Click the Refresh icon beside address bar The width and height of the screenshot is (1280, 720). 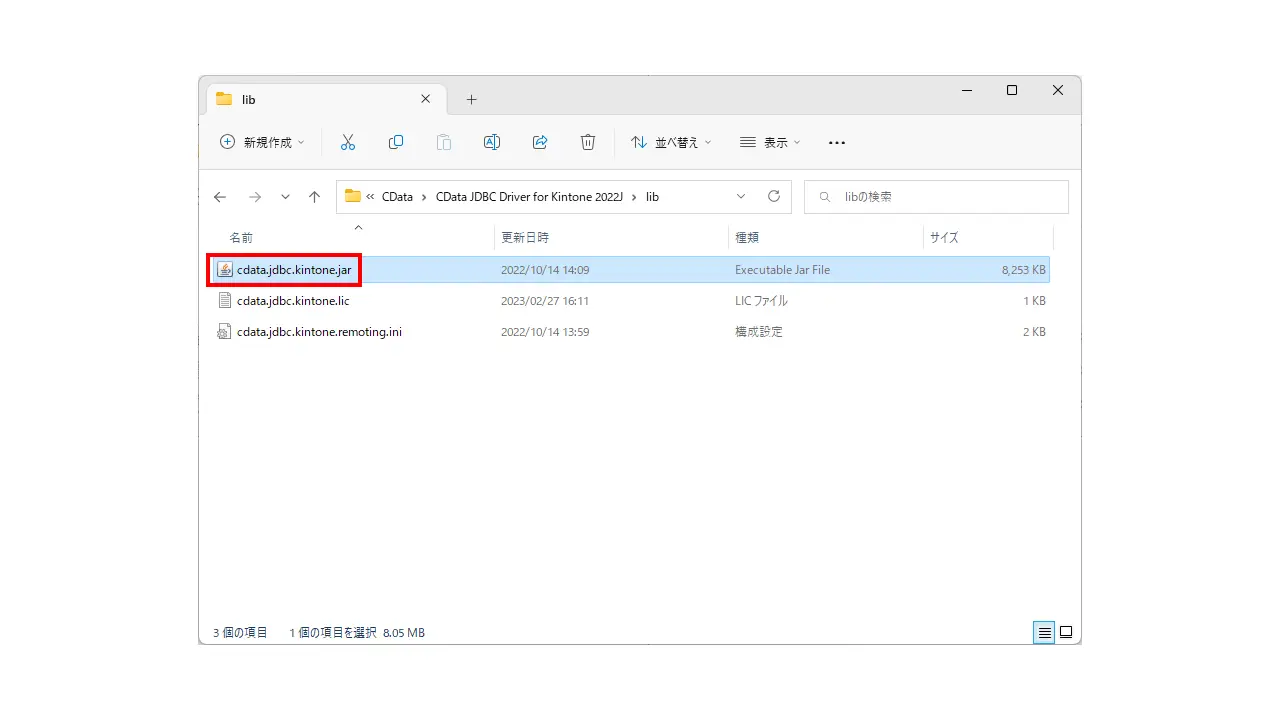click(773, 197)
